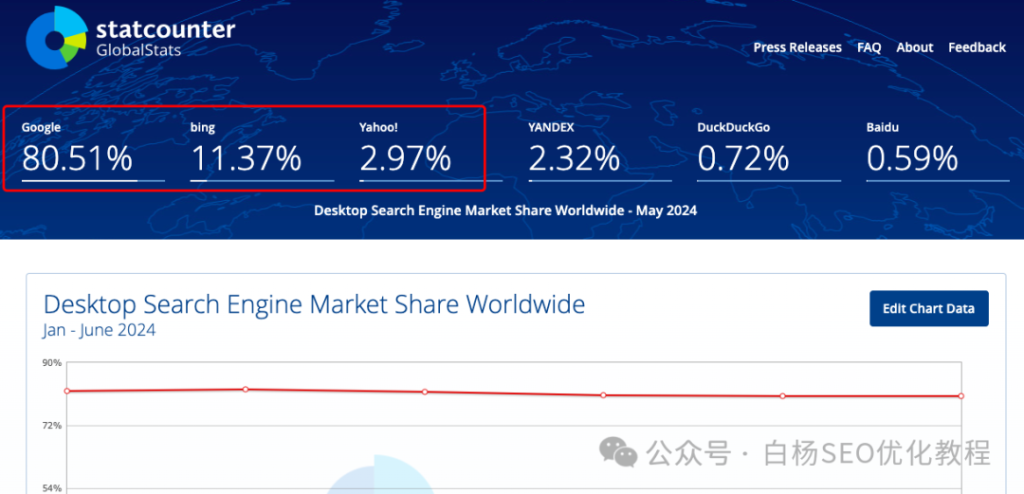Open the Feedback link
The width and height of the screenshot is (1024, 494).
977,48
